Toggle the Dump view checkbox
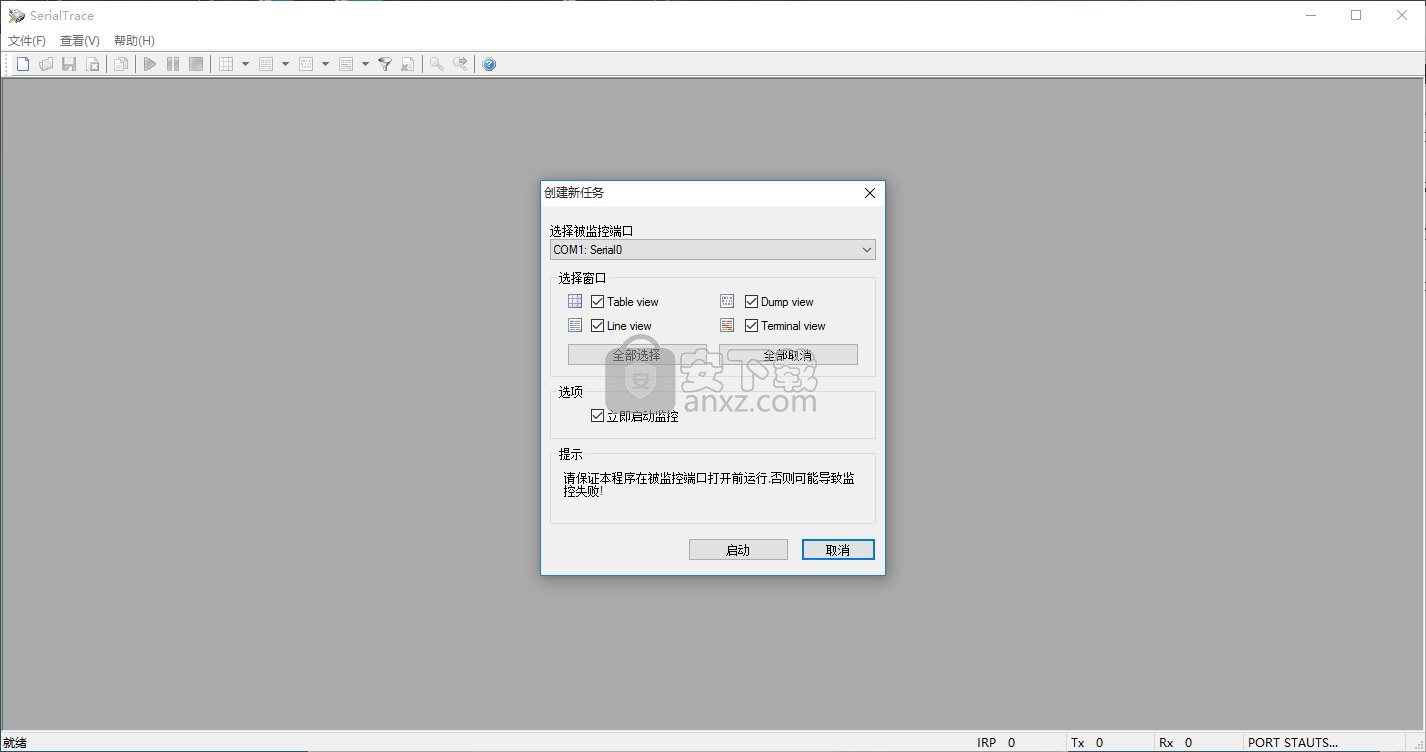Viewport: 1426px width, 752px height. pos(751,301)
